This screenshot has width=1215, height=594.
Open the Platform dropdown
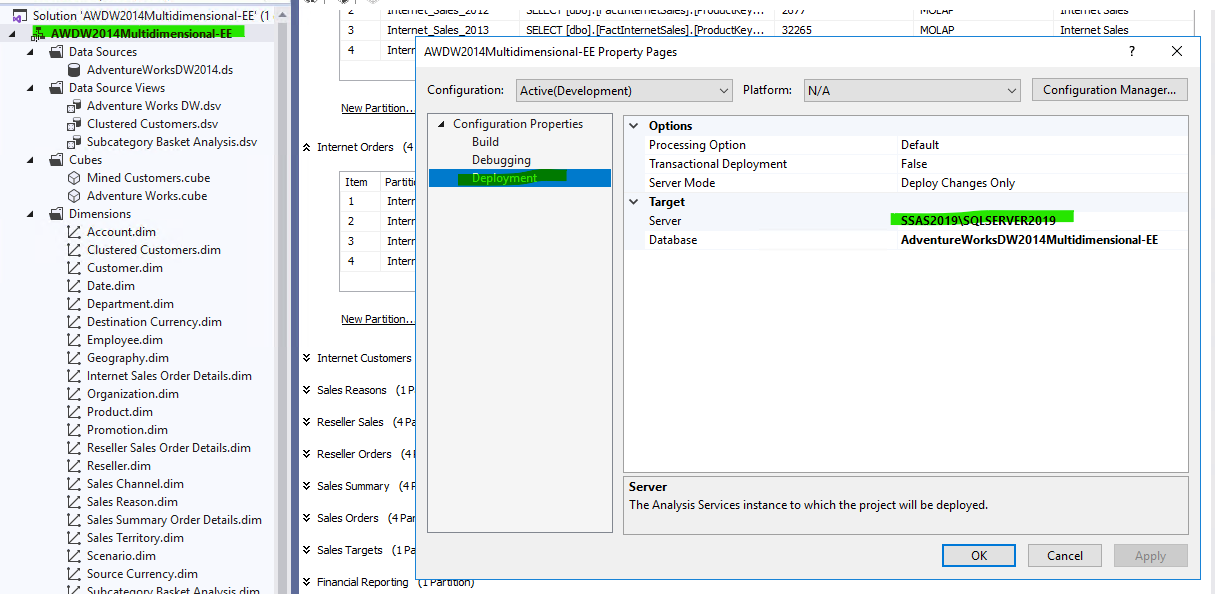click(x=912, y=90)
